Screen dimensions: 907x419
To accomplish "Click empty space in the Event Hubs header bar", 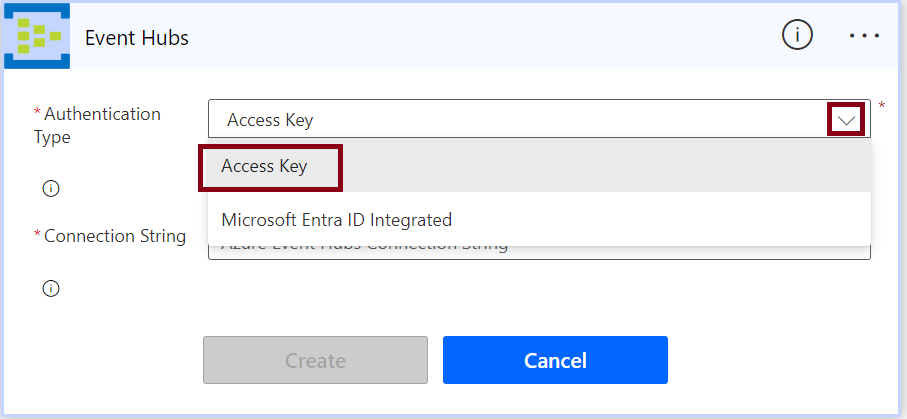I will (480, 36).
